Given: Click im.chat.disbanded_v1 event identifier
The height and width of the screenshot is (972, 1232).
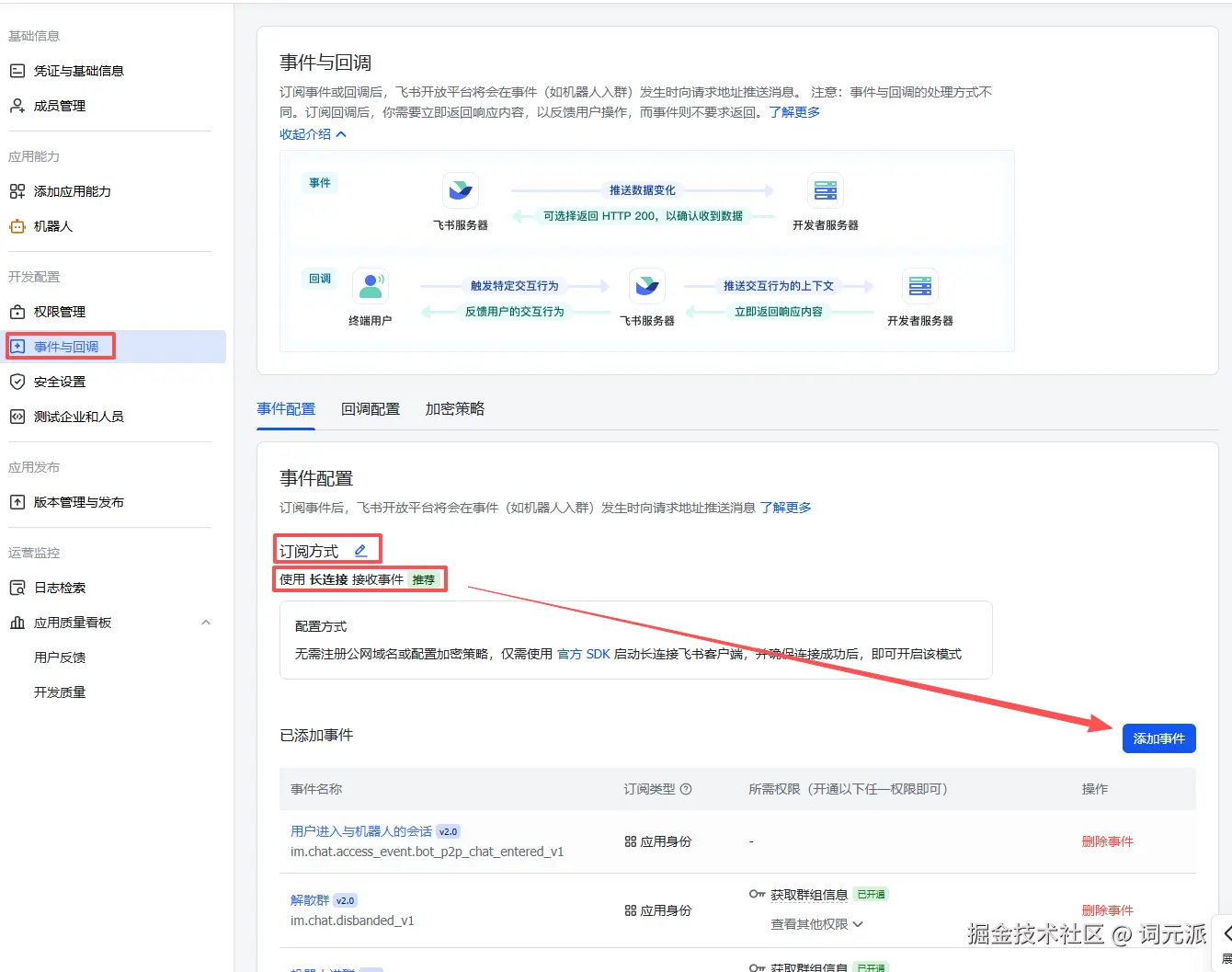Looking at the screenshot, I should (352, 921).
